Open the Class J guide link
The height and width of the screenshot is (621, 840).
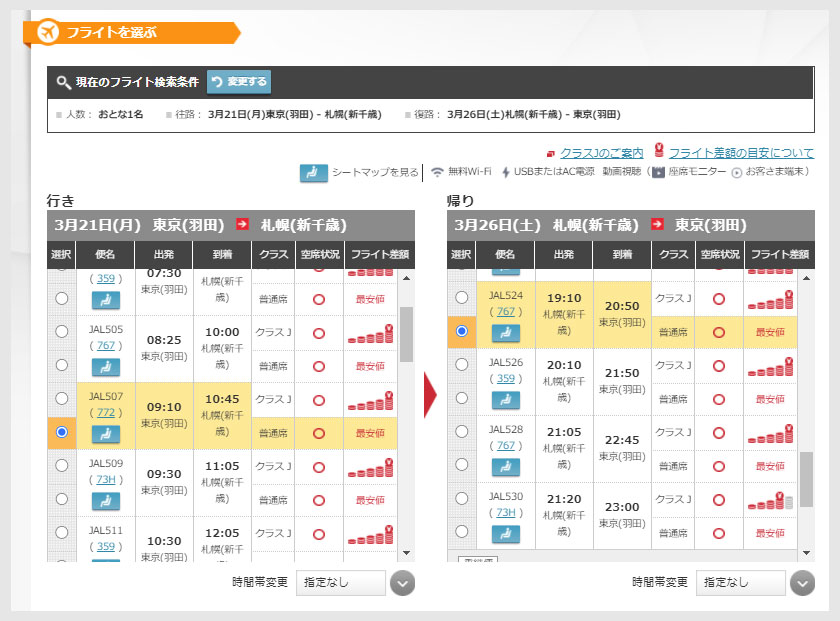click(602, 153)
